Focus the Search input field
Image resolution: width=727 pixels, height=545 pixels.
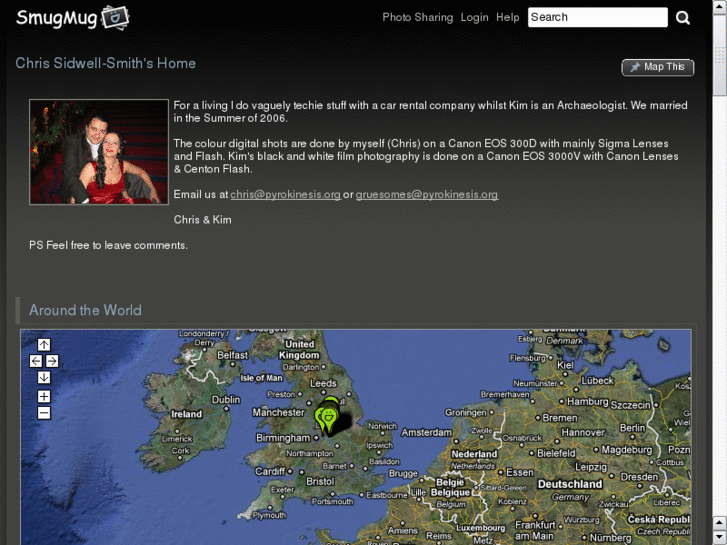[x=598, y=17]
